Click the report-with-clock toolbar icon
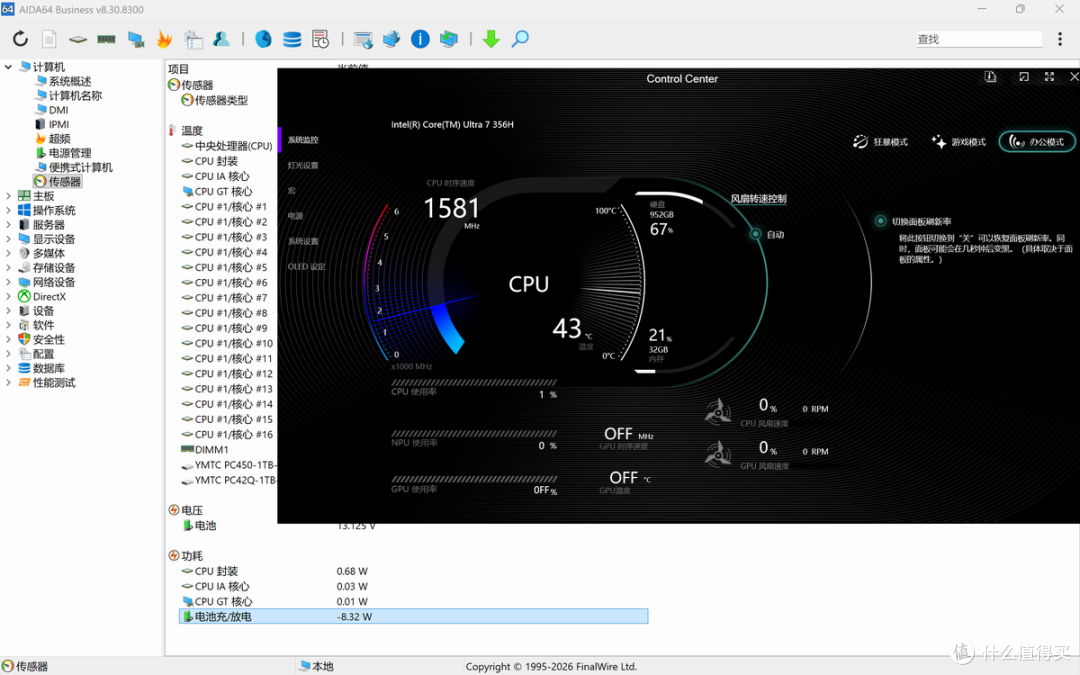Viewport: 1080px width, 675px height. [x=320, y=39]
